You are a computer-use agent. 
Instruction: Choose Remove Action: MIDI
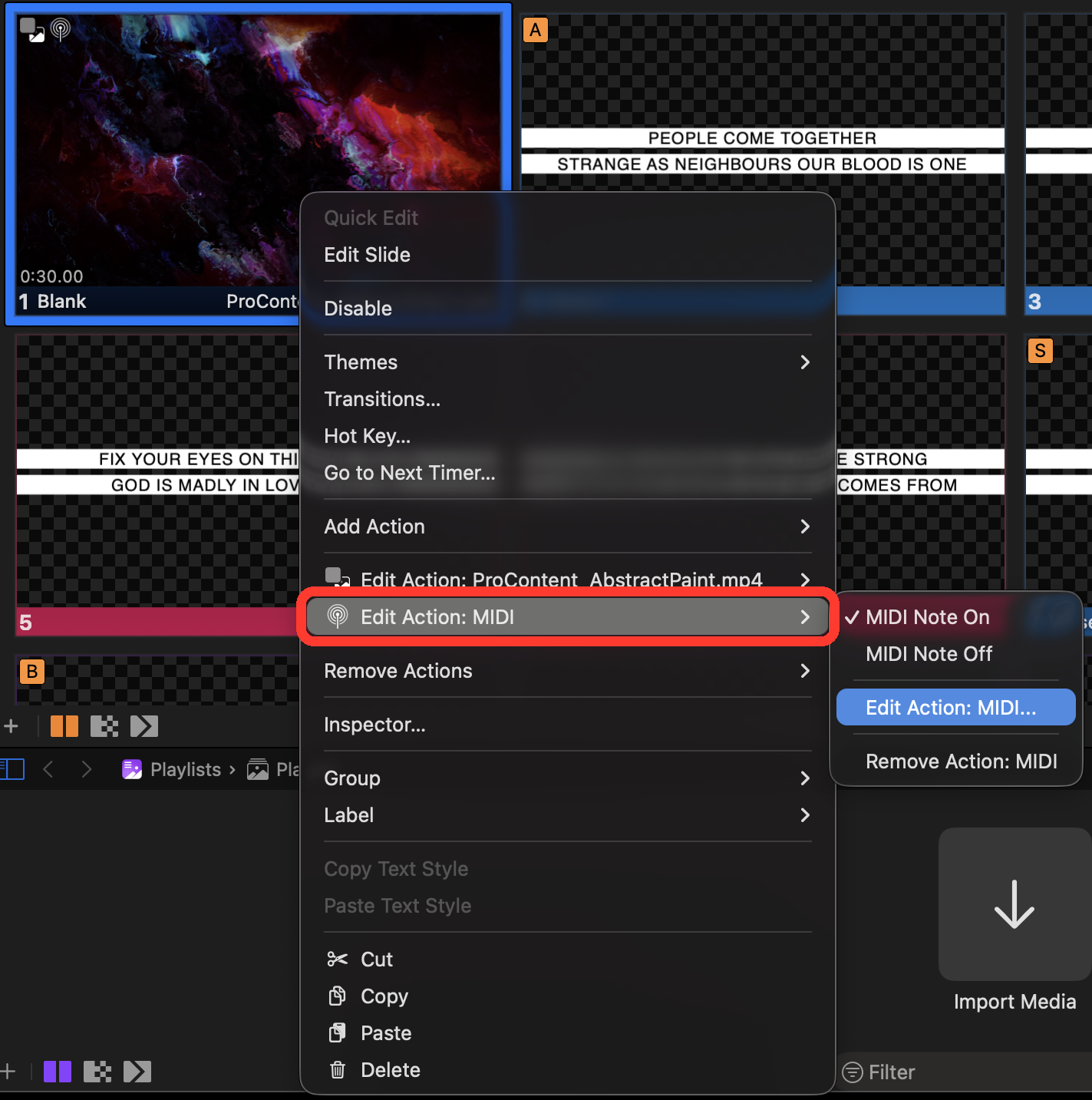[956, 761]
